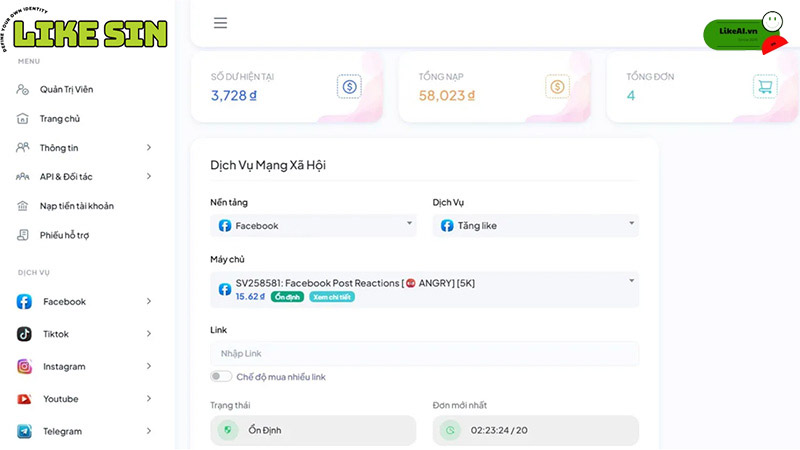Click the API & Đối tác icon
Screen dimensions: 800x450
[22, 177]
